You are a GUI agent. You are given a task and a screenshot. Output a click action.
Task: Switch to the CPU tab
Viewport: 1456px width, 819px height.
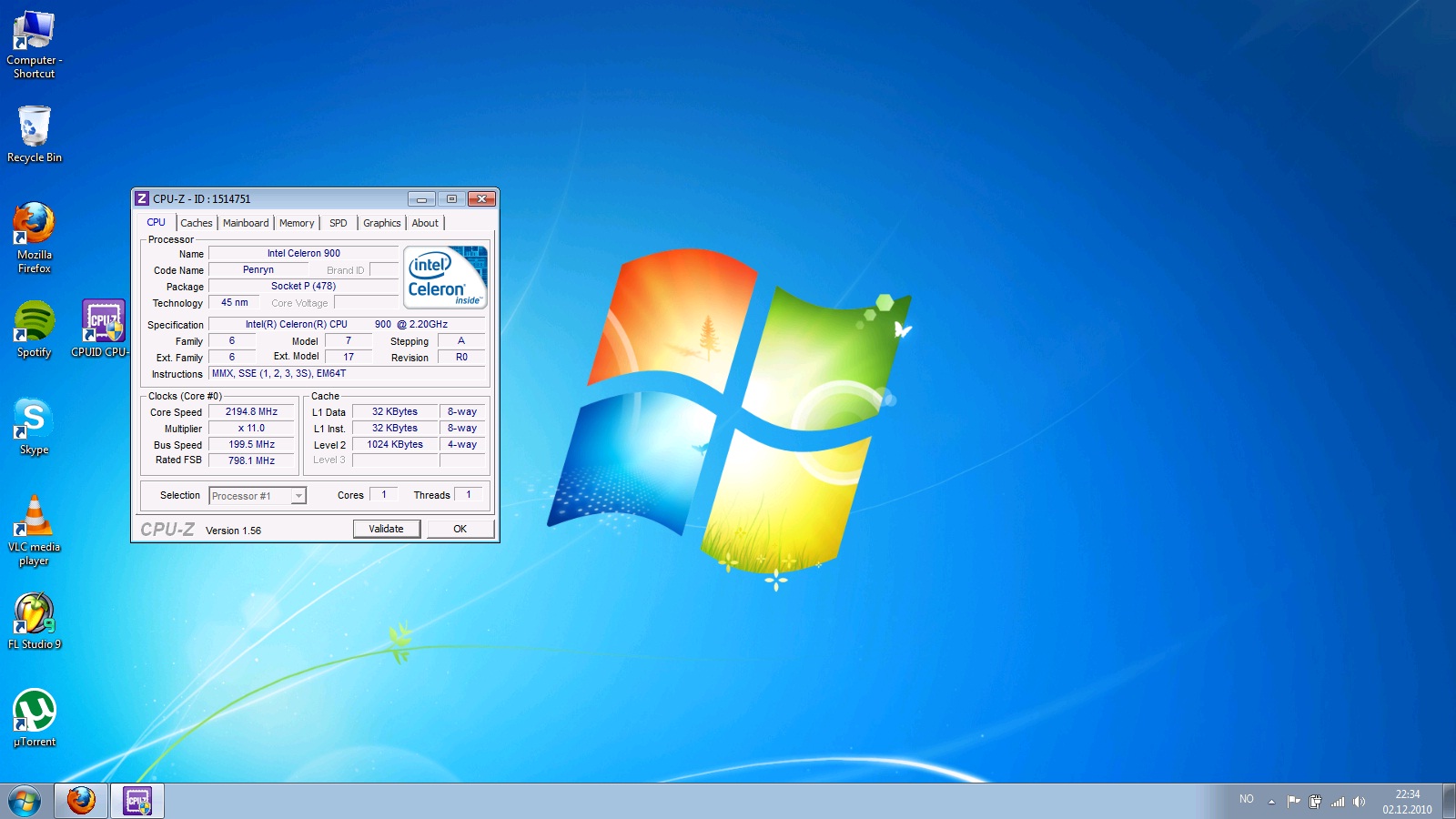[157, 222]
